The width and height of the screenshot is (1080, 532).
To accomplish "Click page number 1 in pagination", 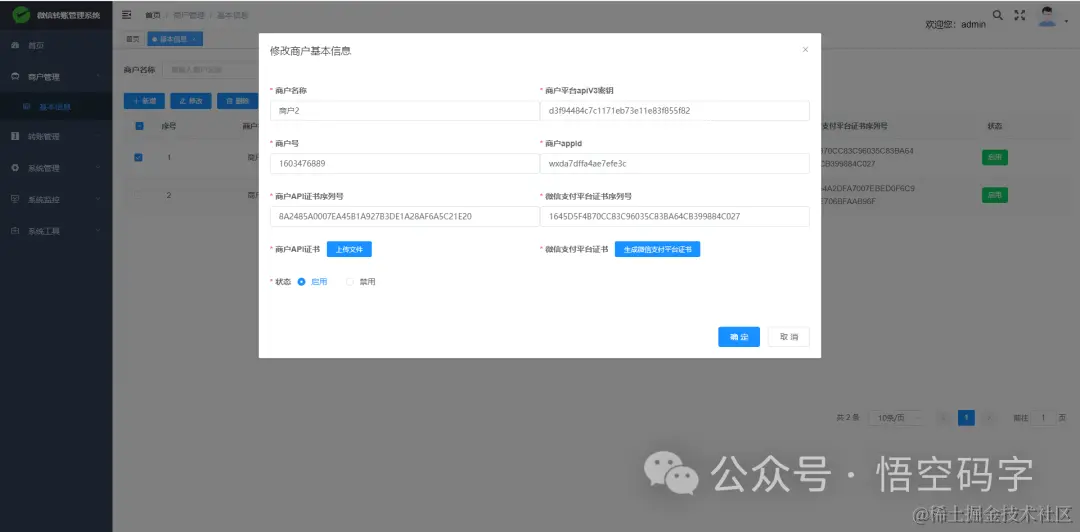I will click(x=966, y=418).
